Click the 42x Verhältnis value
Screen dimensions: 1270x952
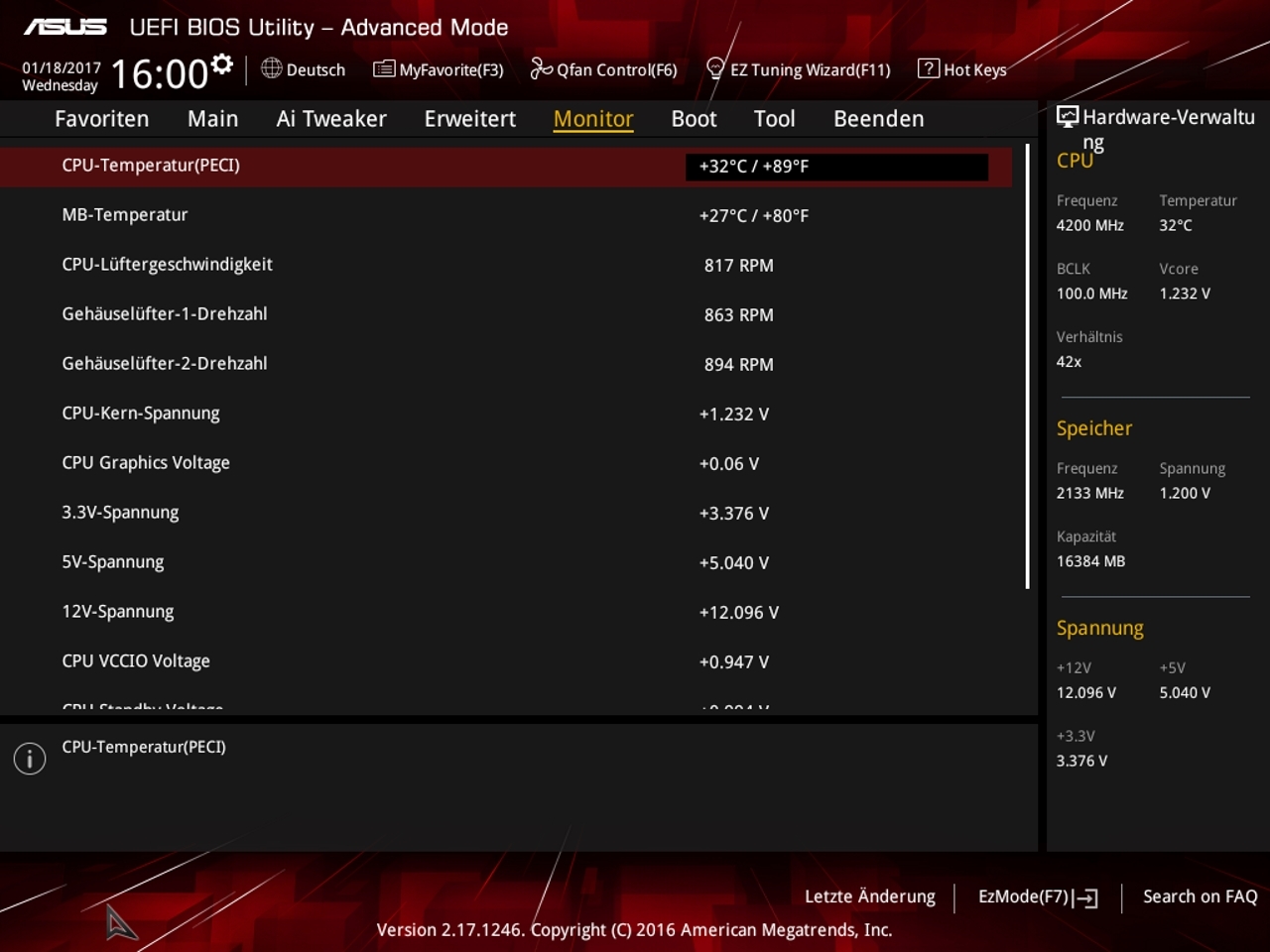coord(1069,362)
